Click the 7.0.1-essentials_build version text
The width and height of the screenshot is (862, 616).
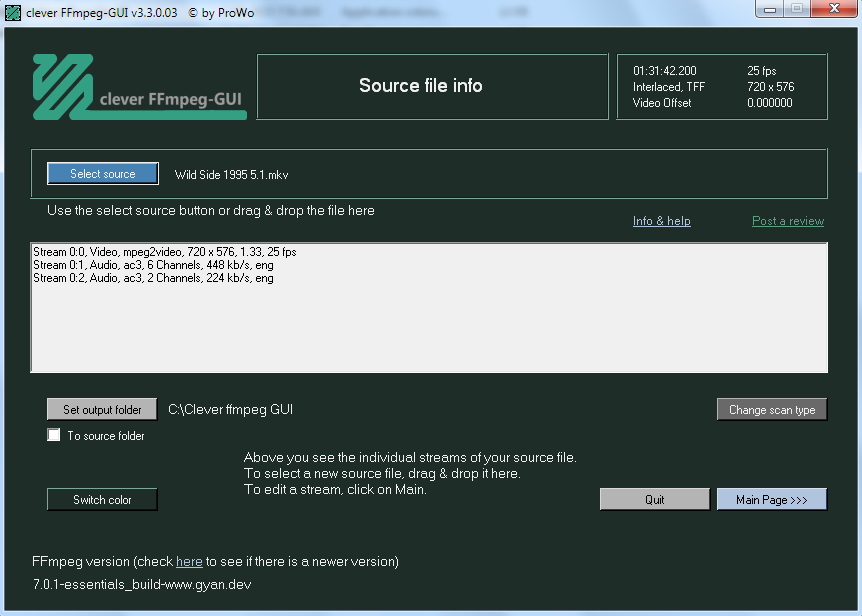pyautogui.click(x=142, y=584)
